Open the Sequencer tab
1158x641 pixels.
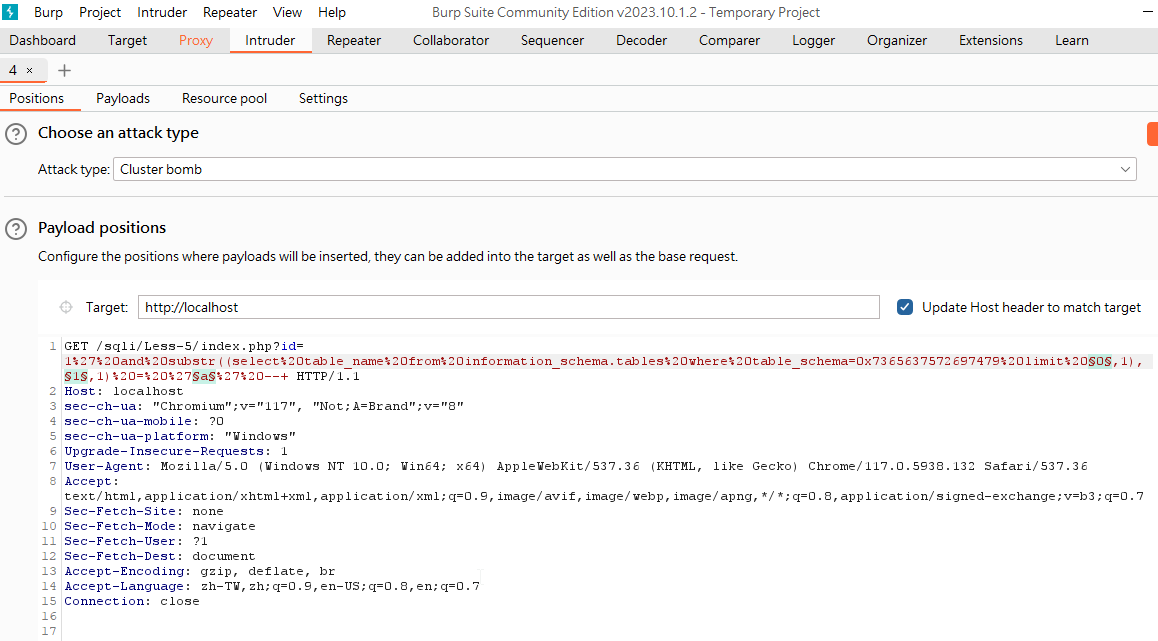point(552,41)
